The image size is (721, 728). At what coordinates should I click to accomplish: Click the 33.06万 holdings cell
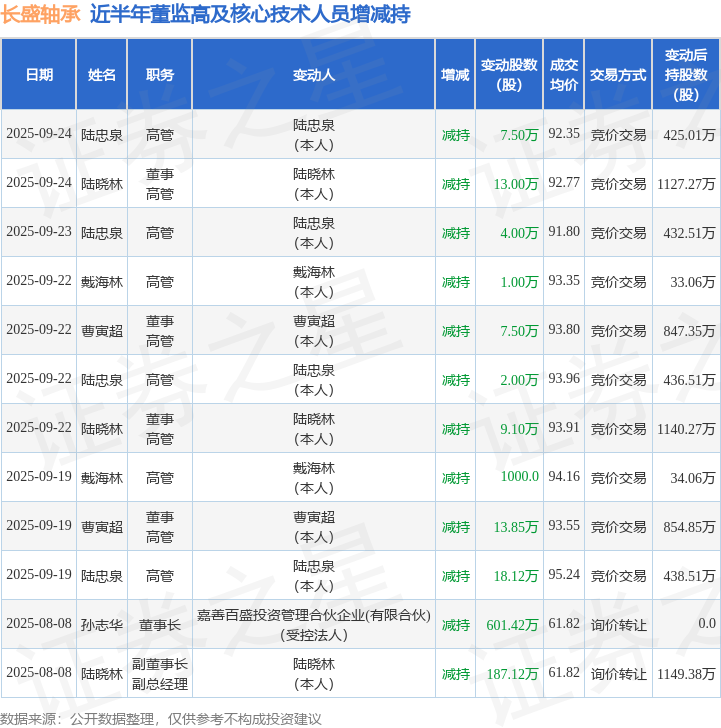[x=686, y=281]
